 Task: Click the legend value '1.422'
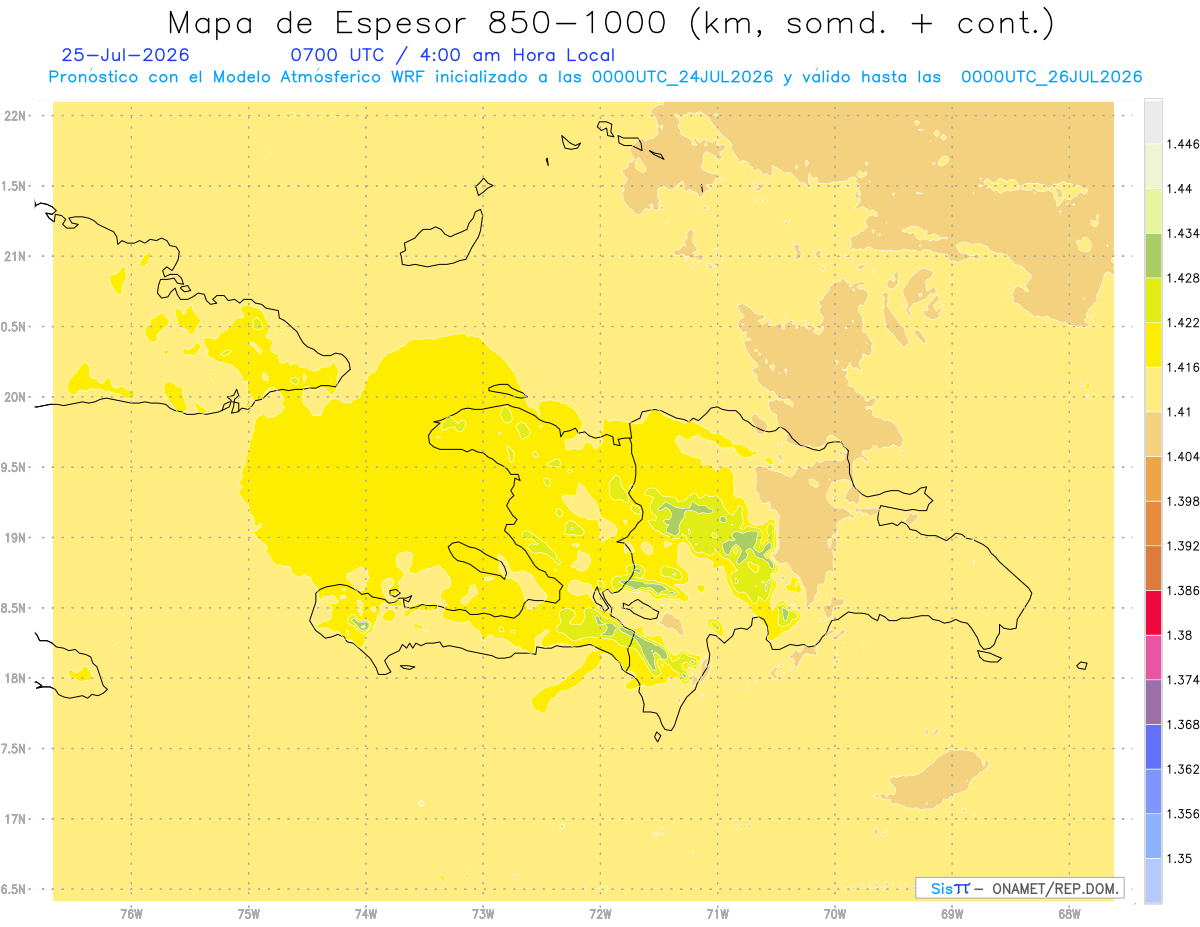click(1184, 323)
